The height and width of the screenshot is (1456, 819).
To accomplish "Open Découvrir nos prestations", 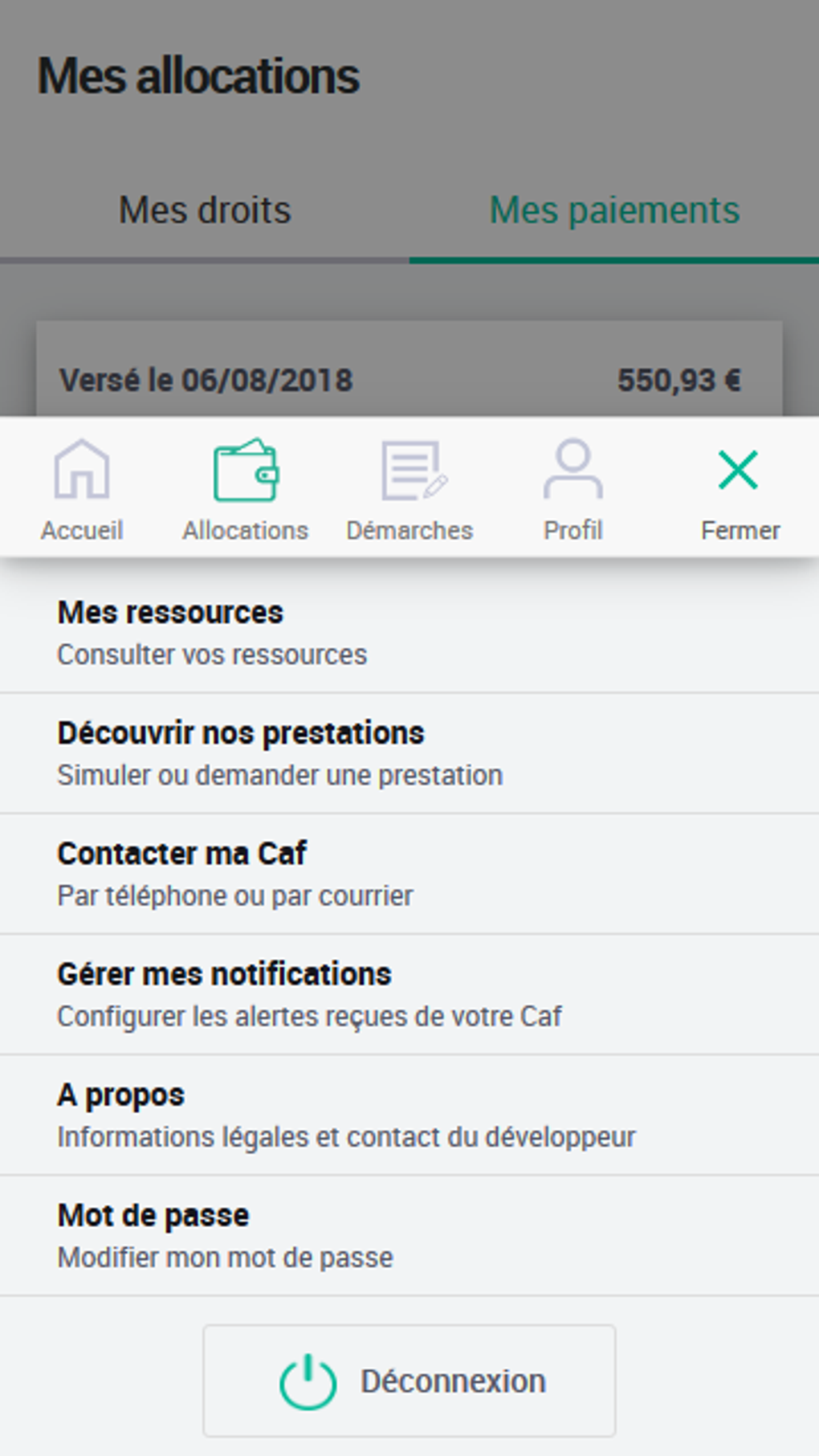I will [241, 733].
